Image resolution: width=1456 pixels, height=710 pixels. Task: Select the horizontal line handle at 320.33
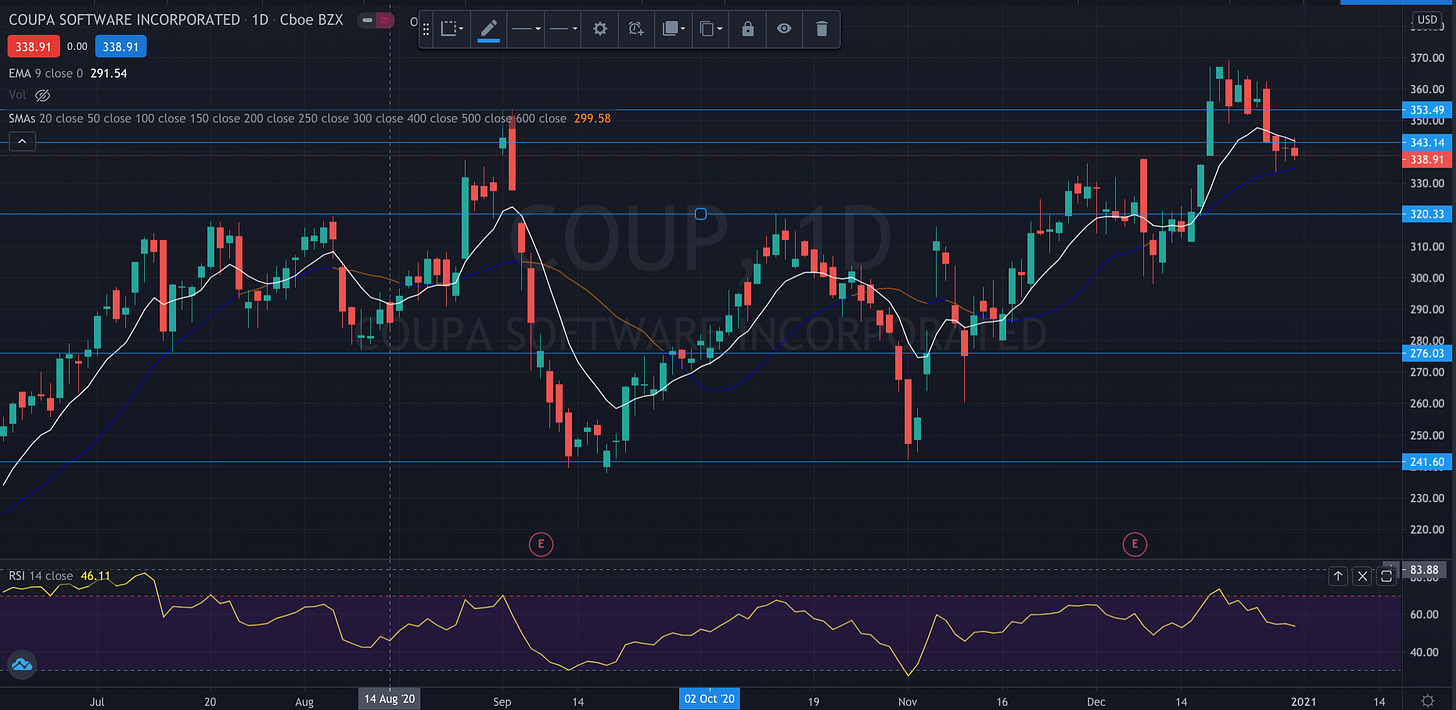pyautogui.click(x=700, y=214)
